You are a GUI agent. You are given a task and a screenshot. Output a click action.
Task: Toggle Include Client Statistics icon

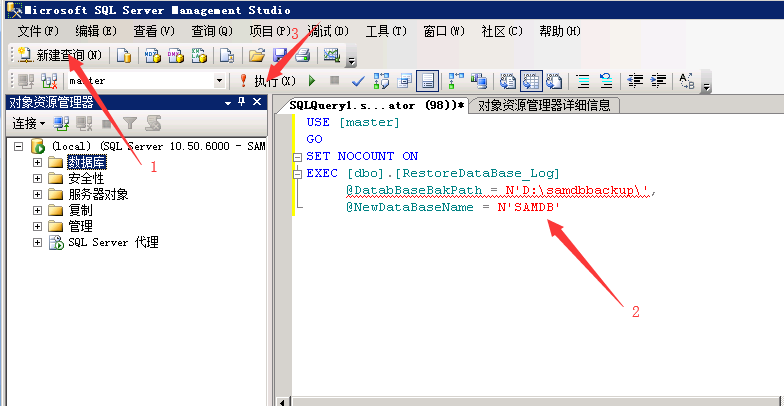[x=479, y=81]
